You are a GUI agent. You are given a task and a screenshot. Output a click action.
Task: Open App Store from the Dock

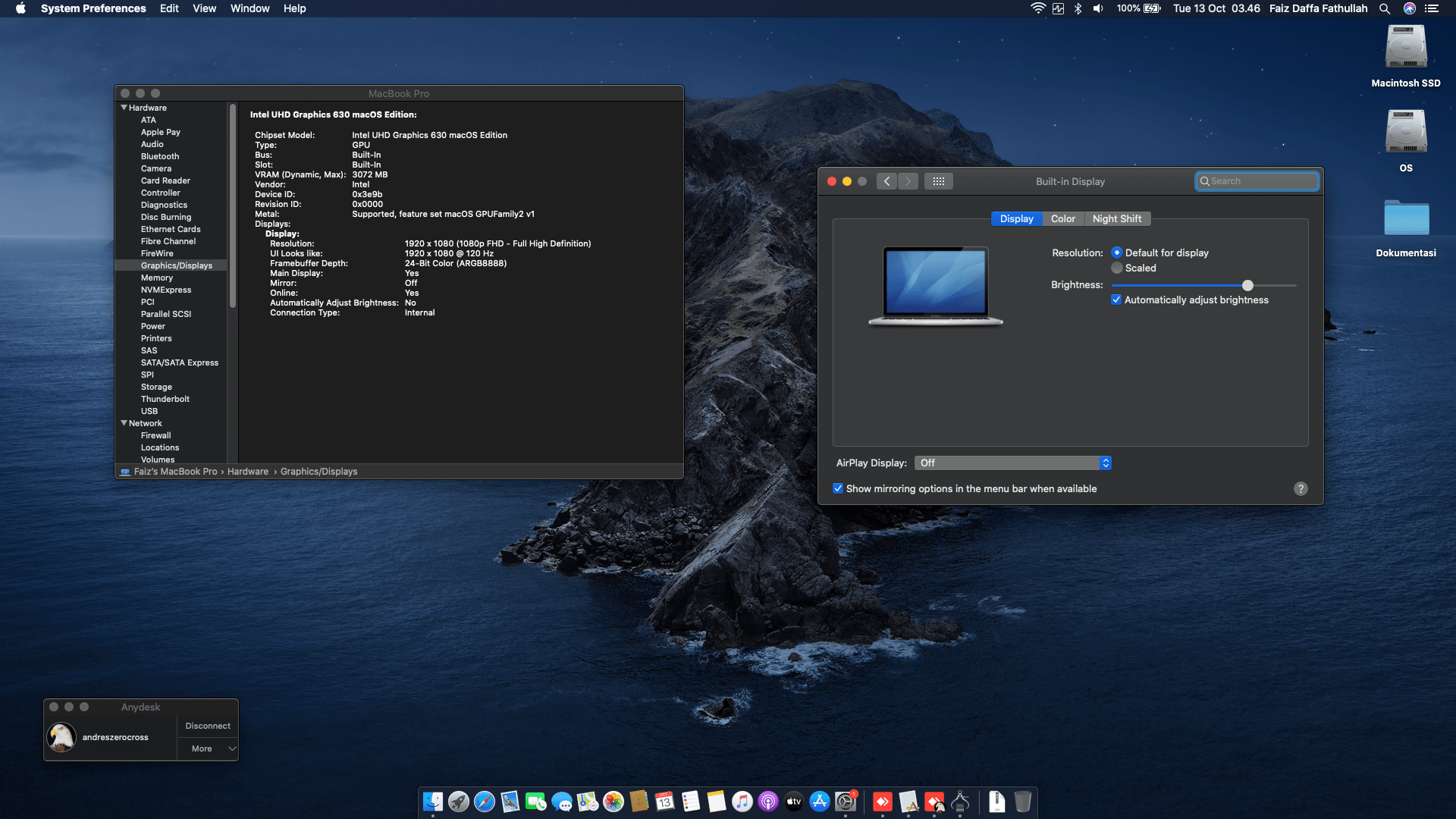pos(820,802)
